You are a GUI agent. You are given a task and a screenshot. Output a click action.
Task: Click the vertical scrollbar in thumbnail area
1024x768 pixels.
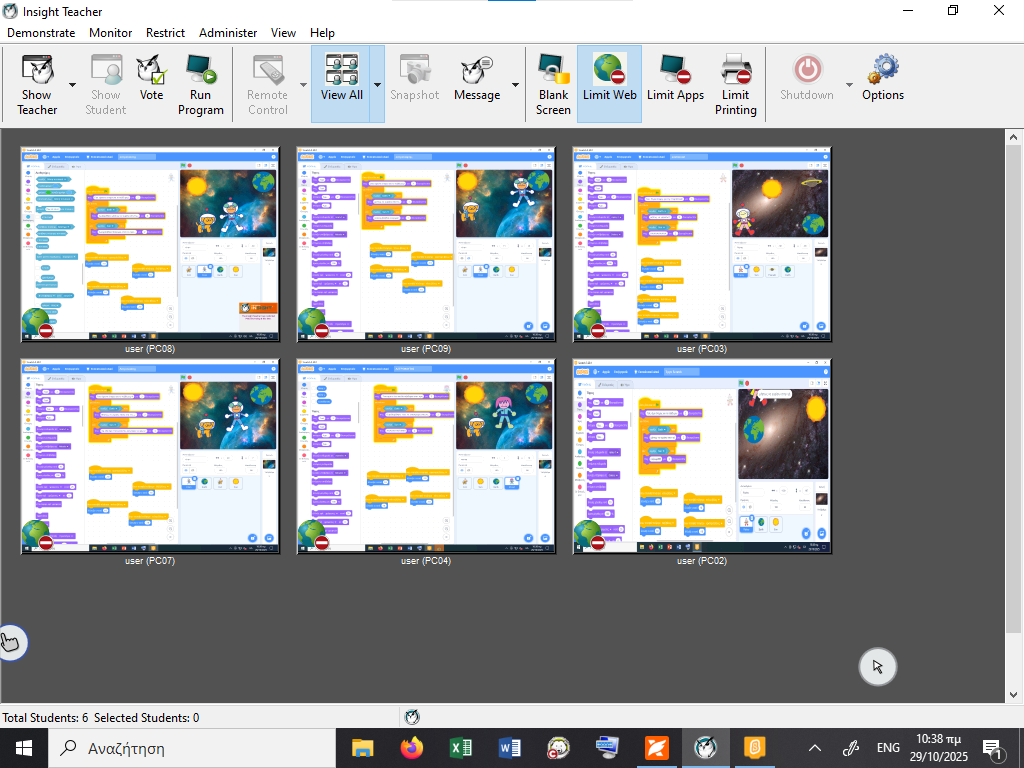(1014, 400)
